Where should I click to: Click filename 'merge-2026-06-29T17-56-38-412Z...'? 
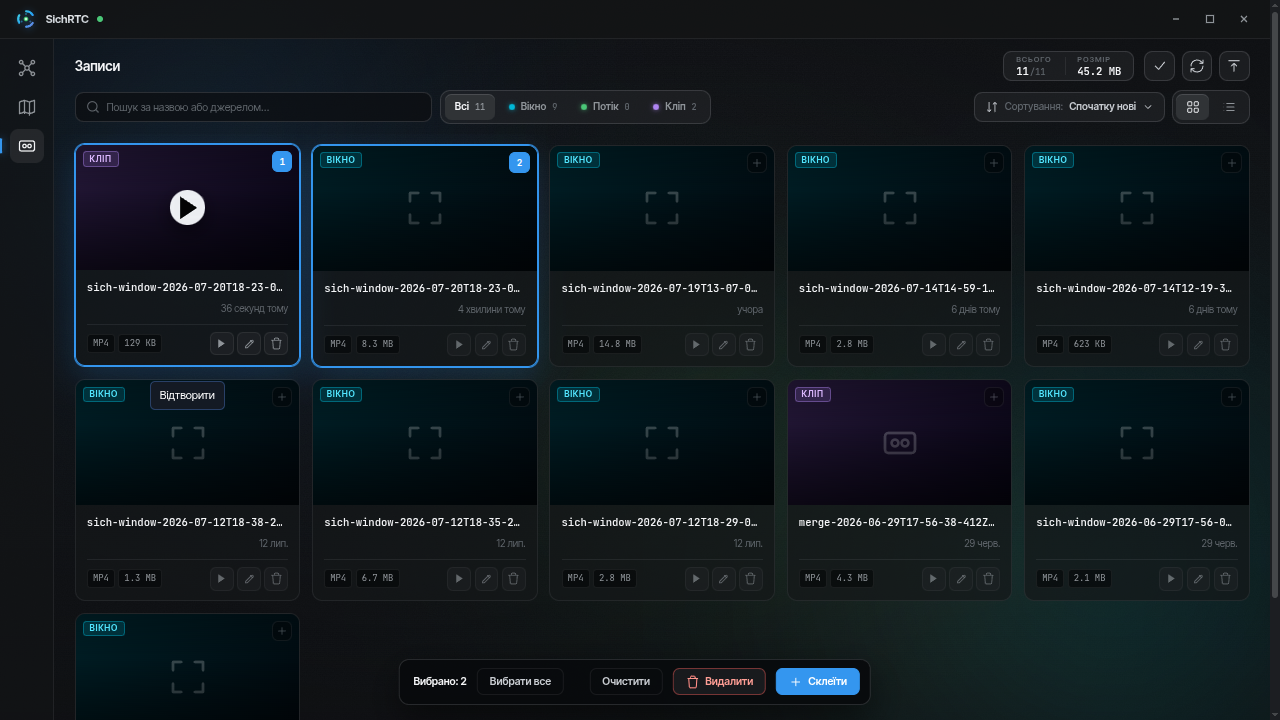pyautogui.click(x=898, y=522)
